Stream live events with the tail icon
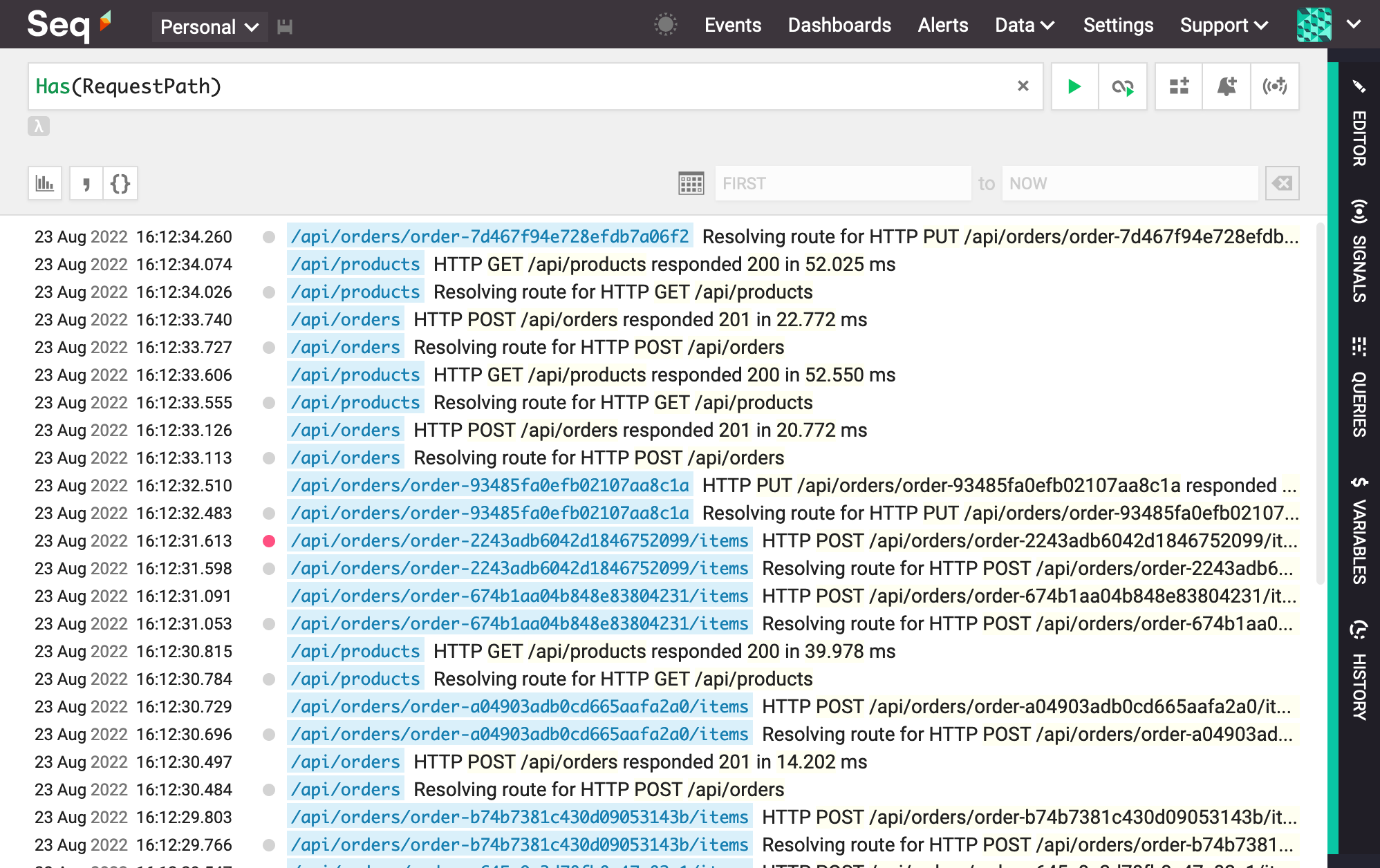The width and height of the screenshot is (1380, 868). (1123, 86)
